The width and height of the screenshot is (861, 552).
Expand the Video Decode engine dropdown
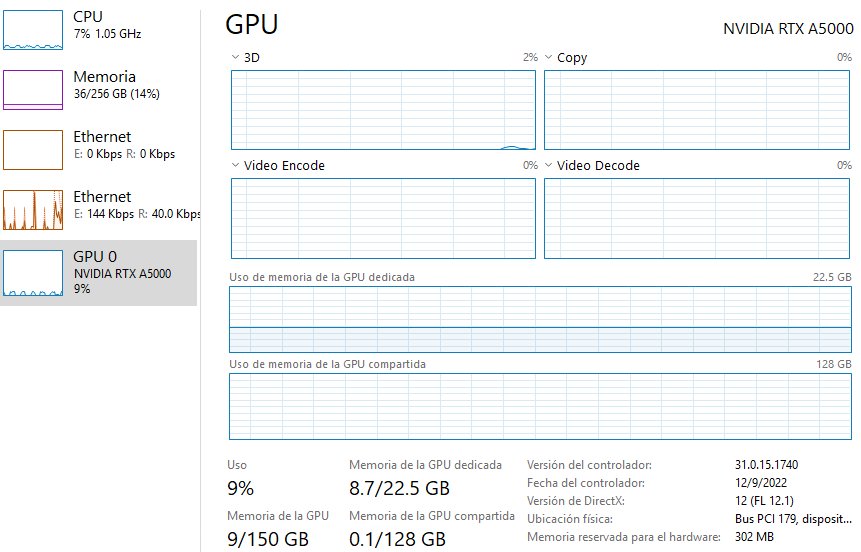tap(548, 166)
